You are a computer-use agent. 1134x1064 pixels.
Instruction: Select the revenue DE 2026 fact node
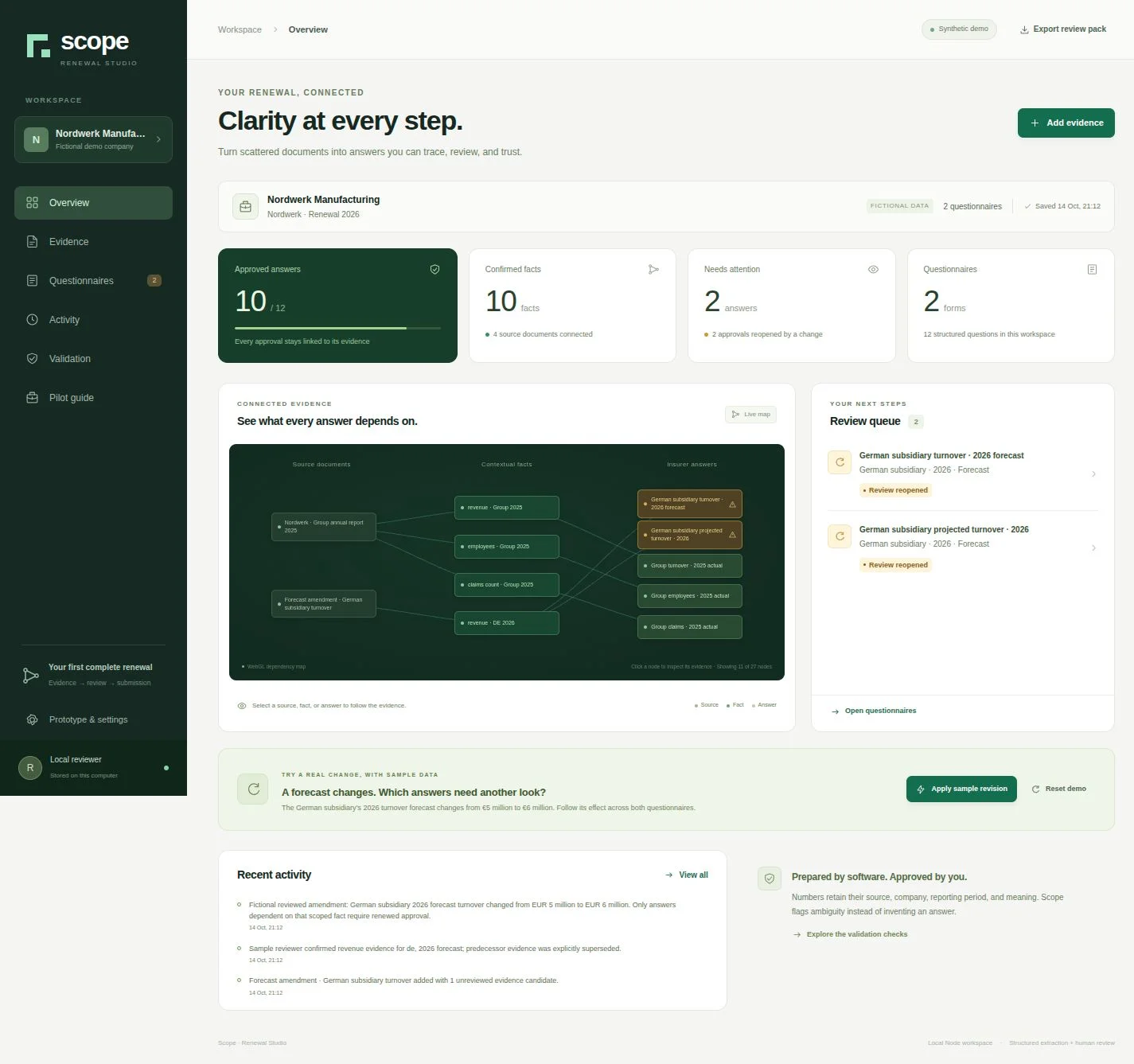tap(507, 623)
